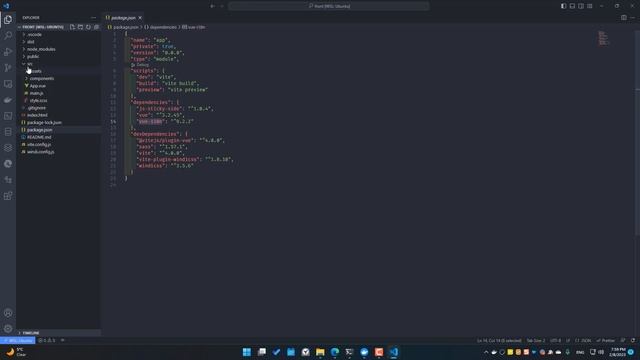Open Microsoft Edge from Windows taskbar
Screen dimensions: 640x360
[x=335, y=352]
